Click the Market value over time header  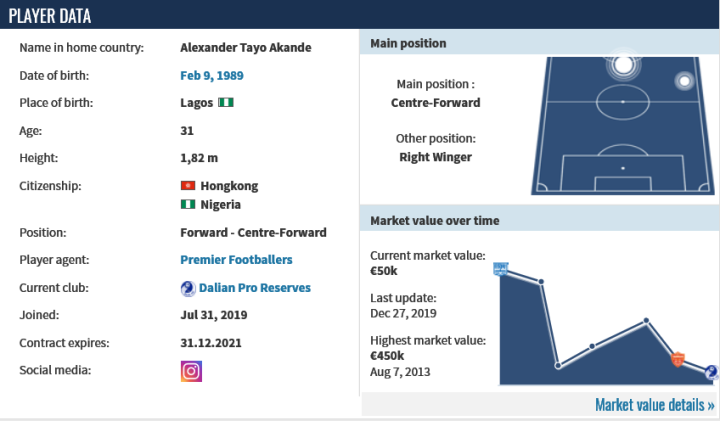coord(435,220)
